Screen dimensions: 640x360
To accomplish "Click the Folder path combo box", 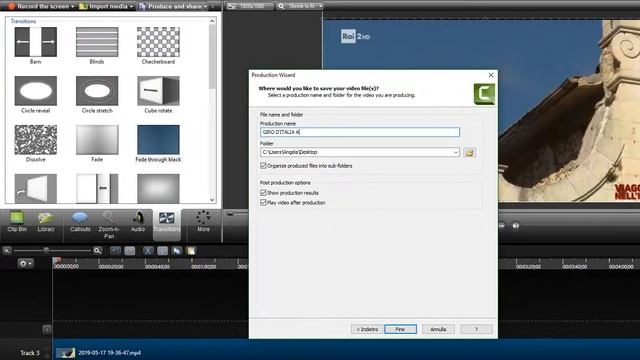I will [360, 152].
